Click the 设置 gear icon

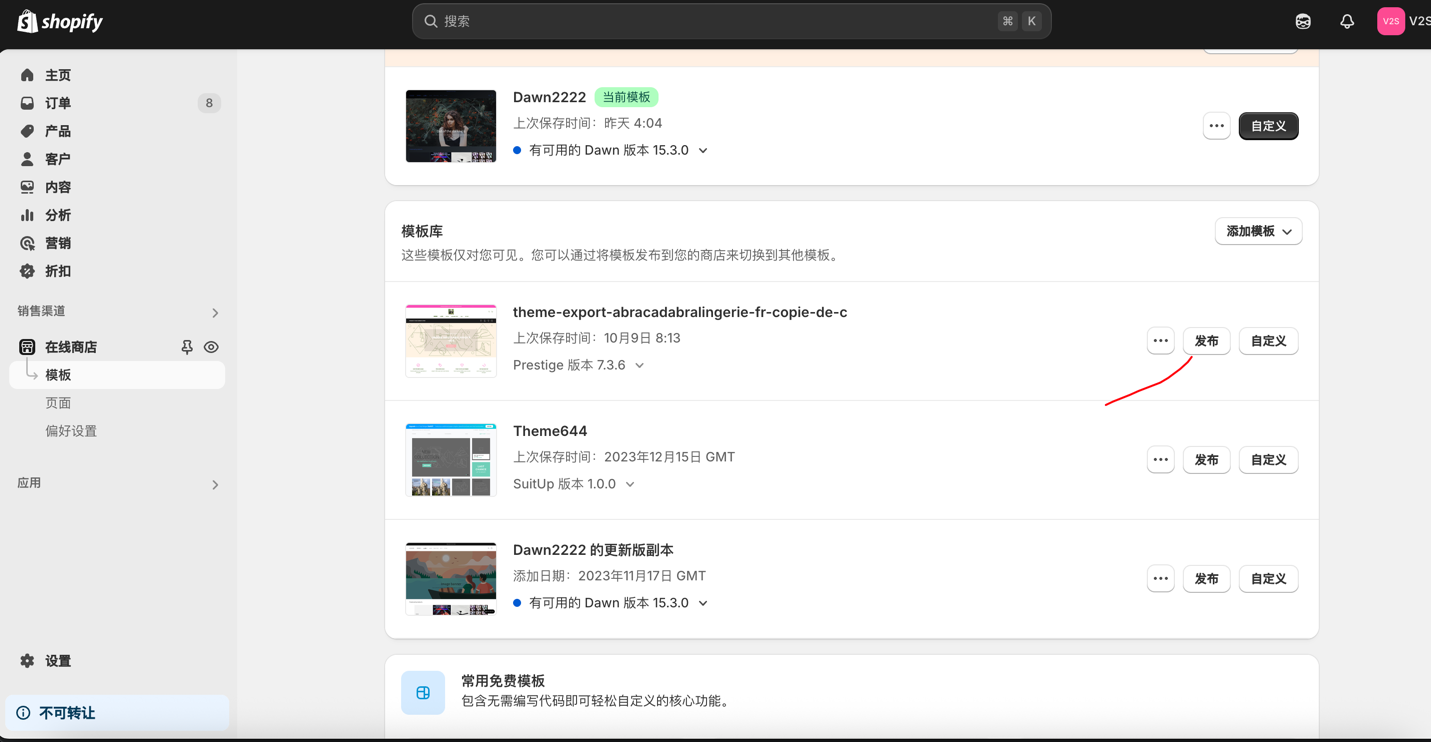27,661
